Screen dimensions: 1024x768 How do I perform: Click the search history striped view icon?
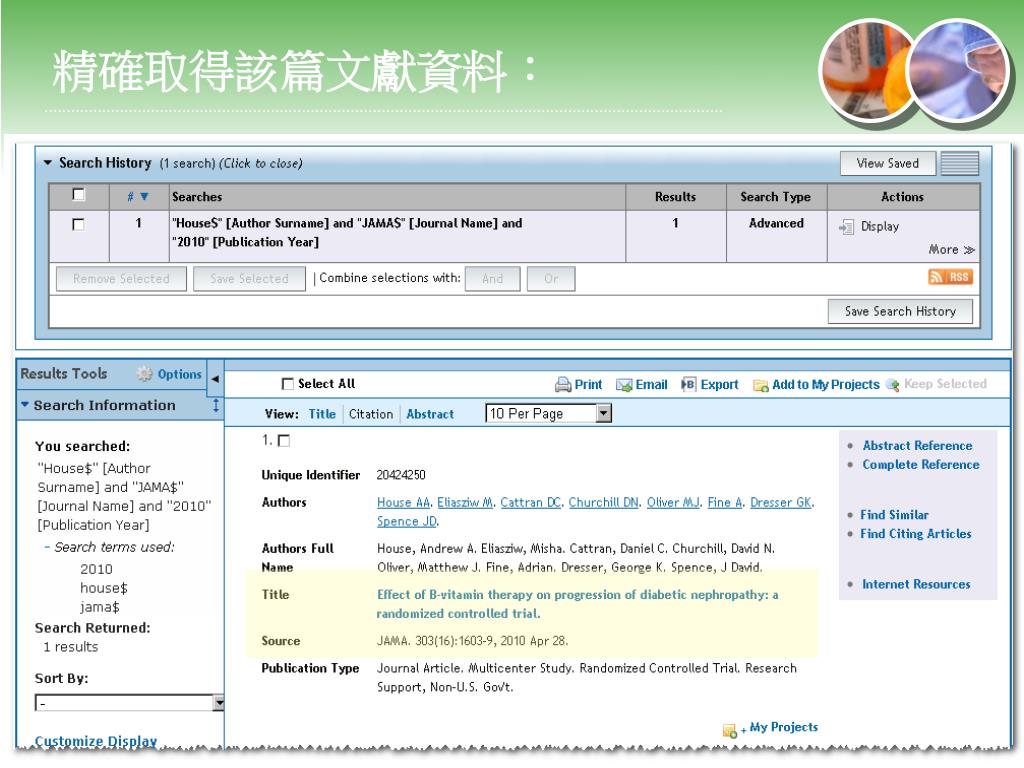point(959,163)
